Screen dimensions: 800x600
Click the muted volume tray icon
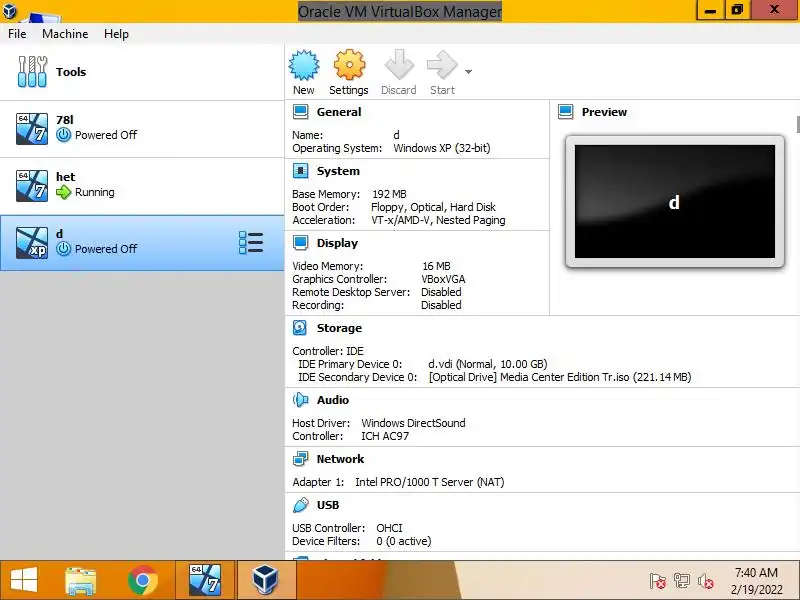pyautogui.click(x=706, y=581)
